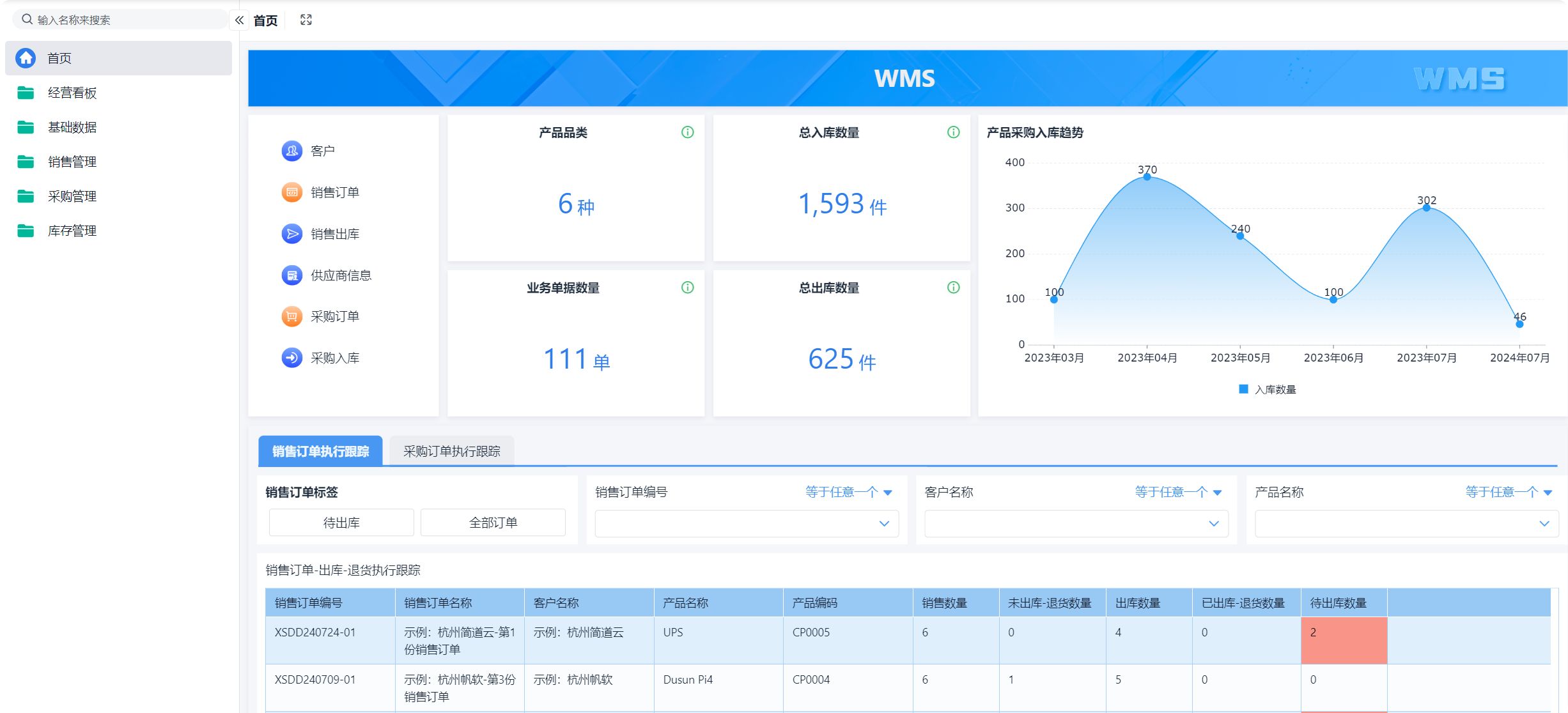Viewport: 1568px width, 713px height.
Task: Click the 销售出库 arrow icon
Action: coord(291,234)
